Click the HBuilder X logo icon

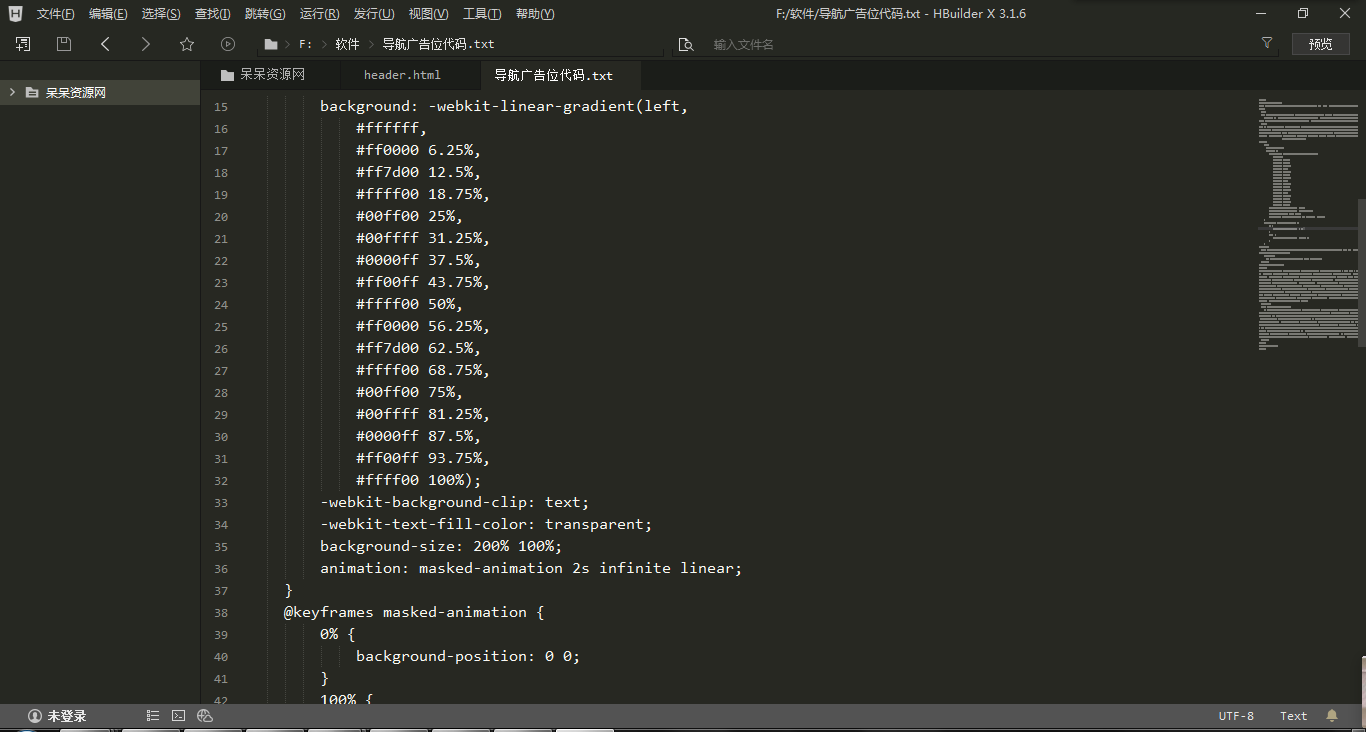tap(15, 13)
